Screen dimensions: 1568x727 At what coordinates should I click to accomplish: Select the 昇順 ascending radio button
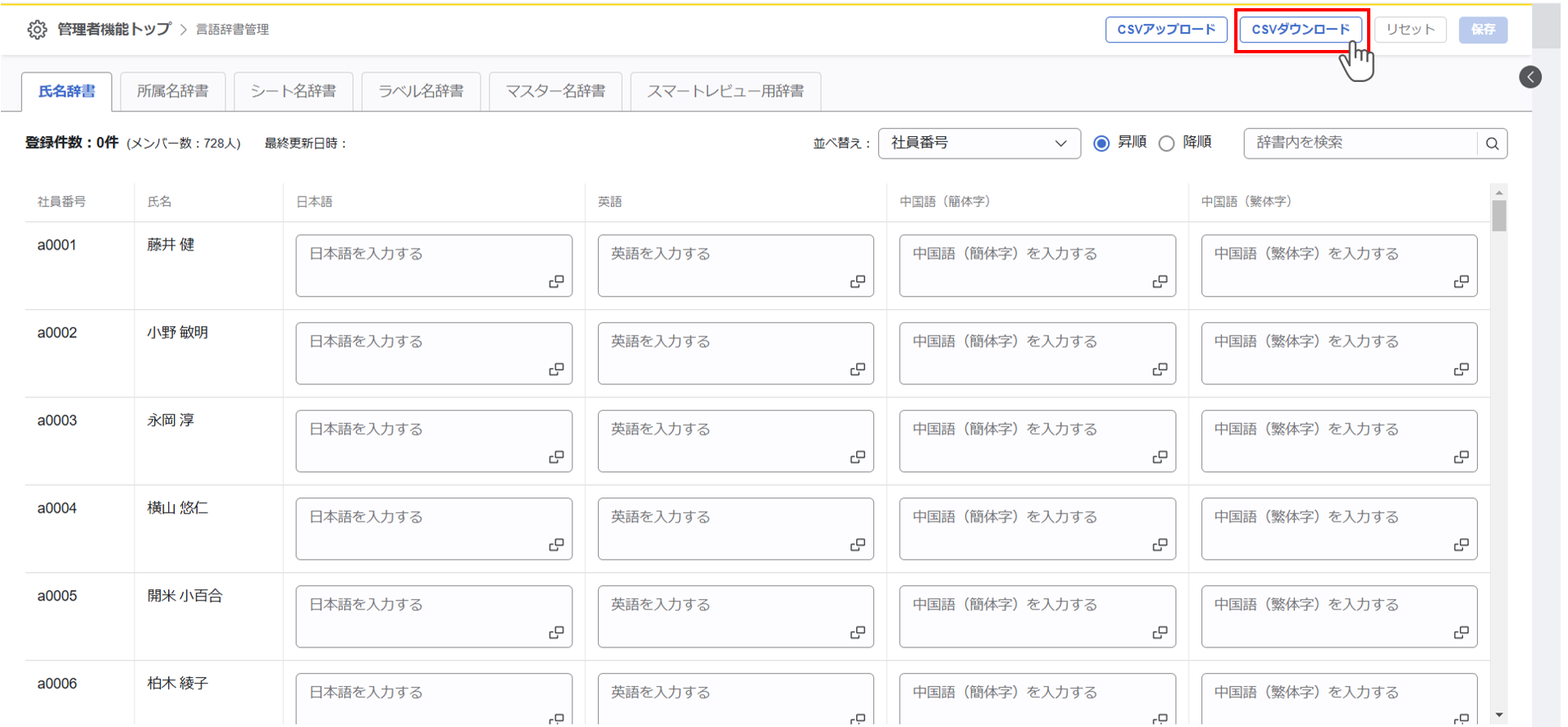tap(1101, 143)
